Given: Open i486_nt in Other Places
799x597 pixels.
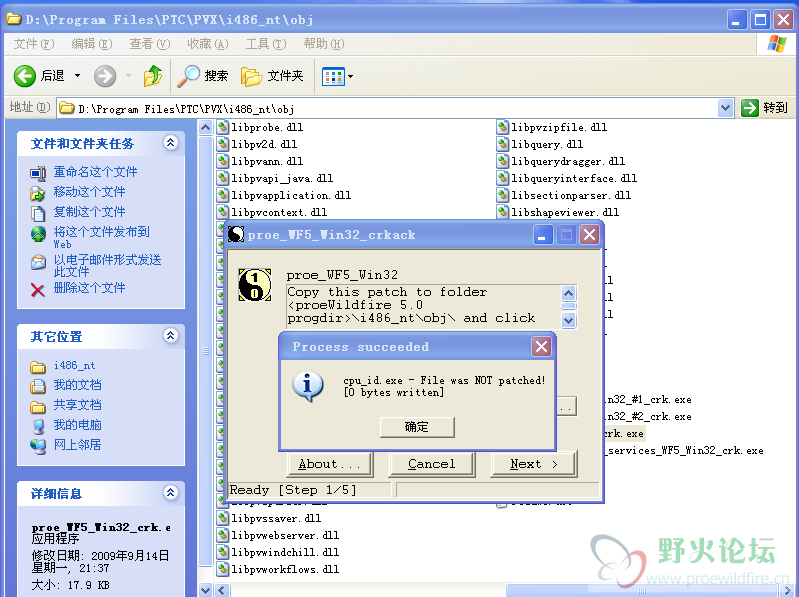Looking at the screenshot, I should pos(74,366).
